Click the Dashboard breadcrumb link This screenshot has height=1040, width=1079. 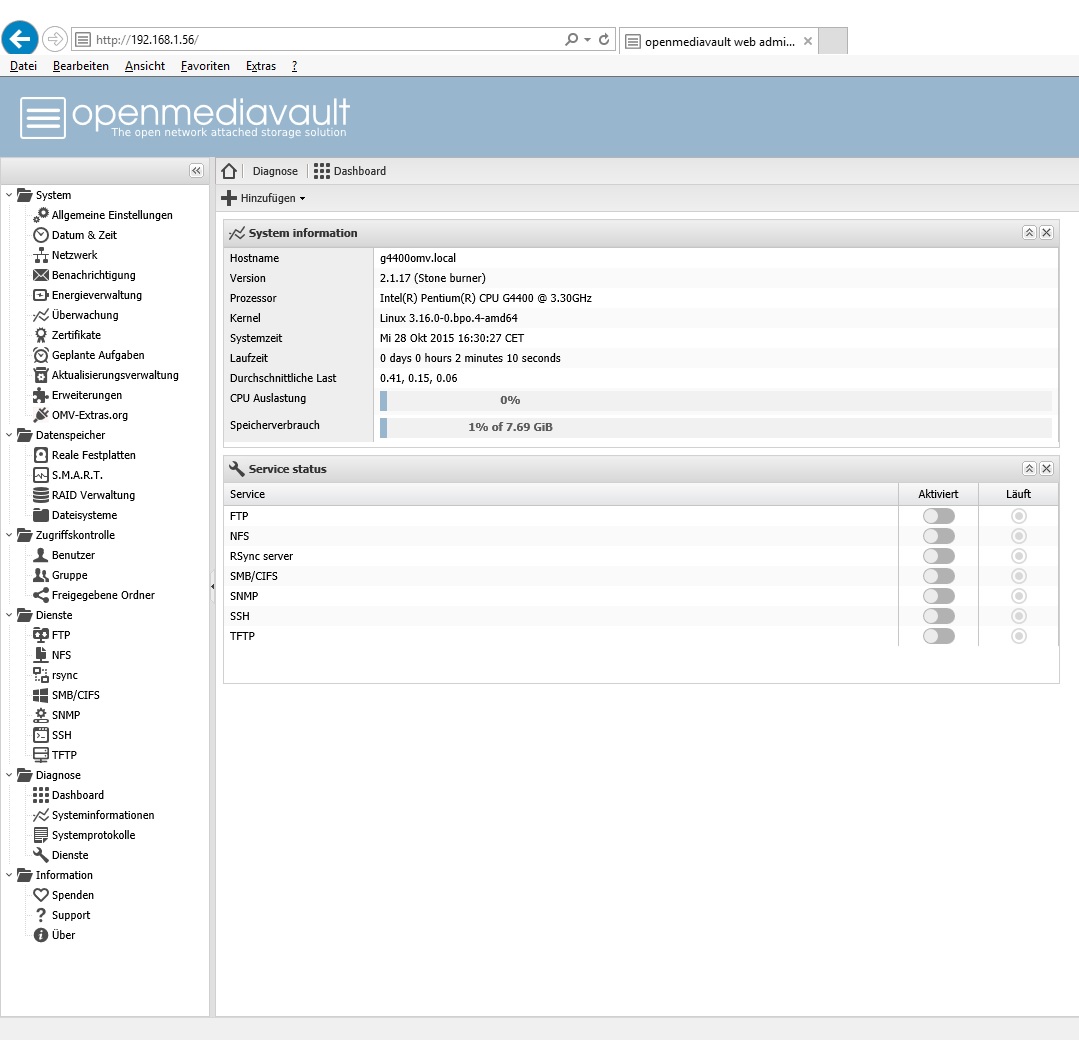point(350,171)
